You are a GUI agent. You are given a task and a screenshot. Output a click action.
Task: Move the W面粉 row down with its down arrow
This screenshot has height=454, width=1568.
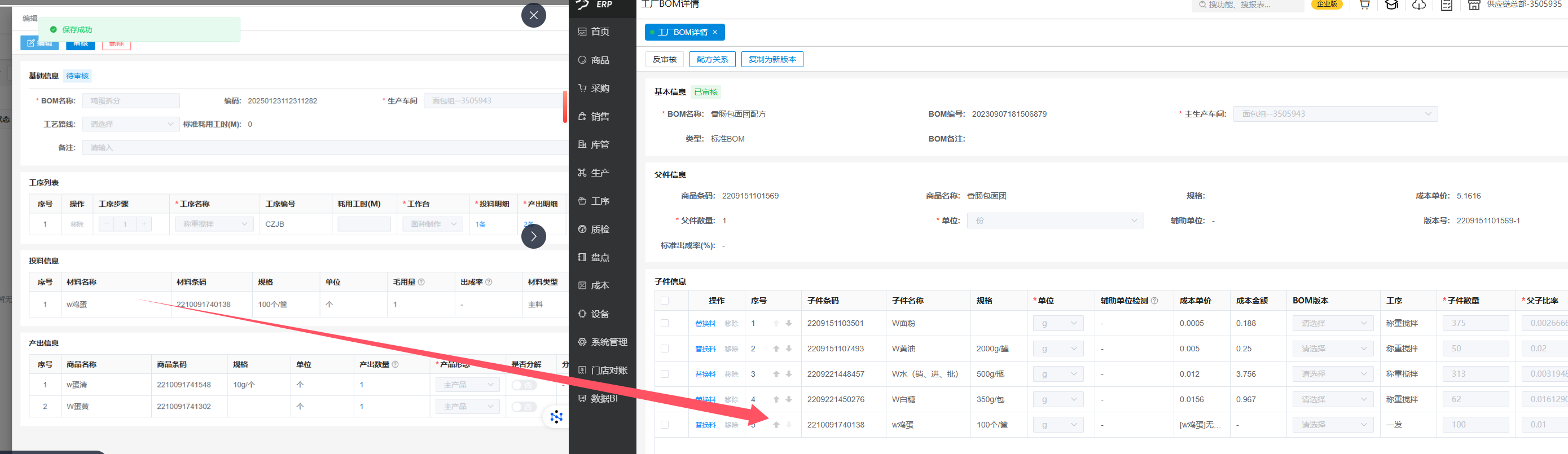(x=789, y=323)
